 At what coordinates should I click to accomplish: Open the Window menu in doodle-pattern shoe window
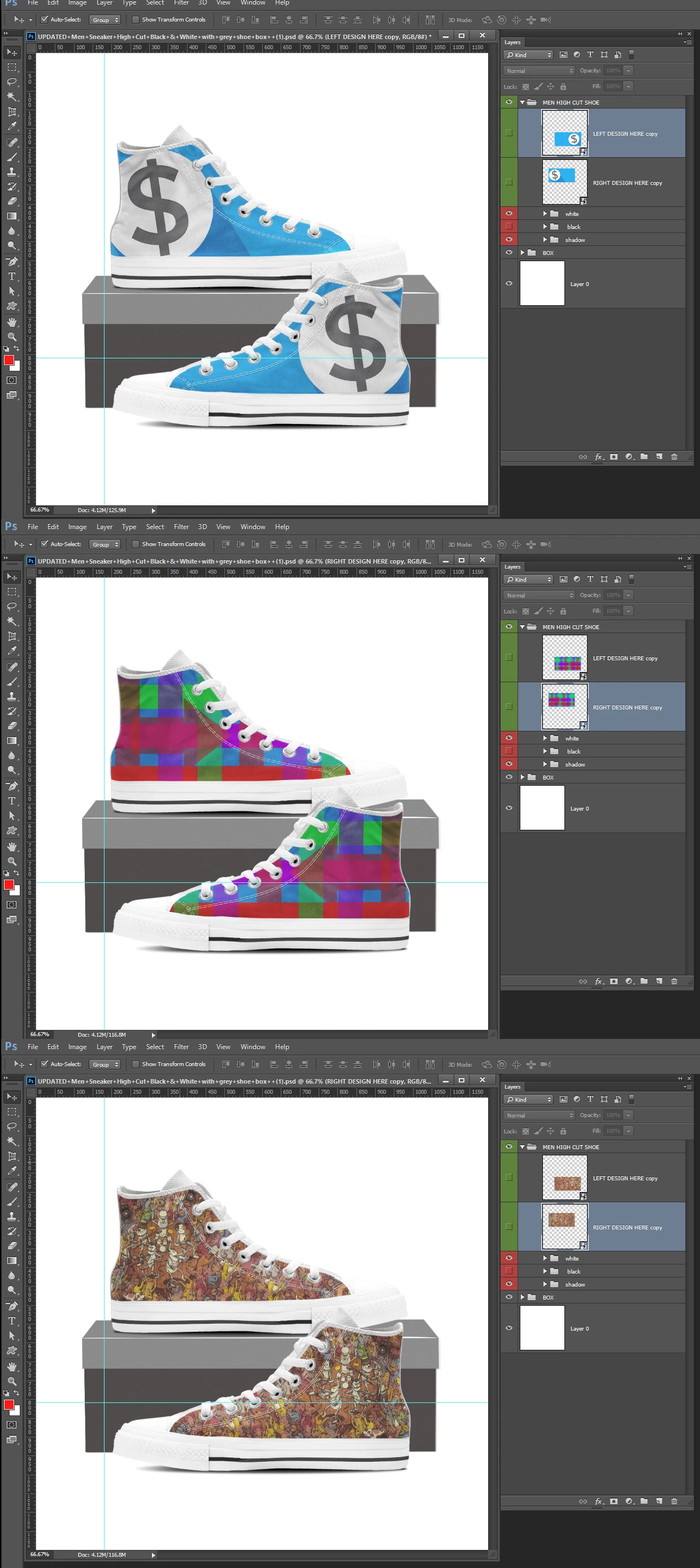tap(253, 1046)
